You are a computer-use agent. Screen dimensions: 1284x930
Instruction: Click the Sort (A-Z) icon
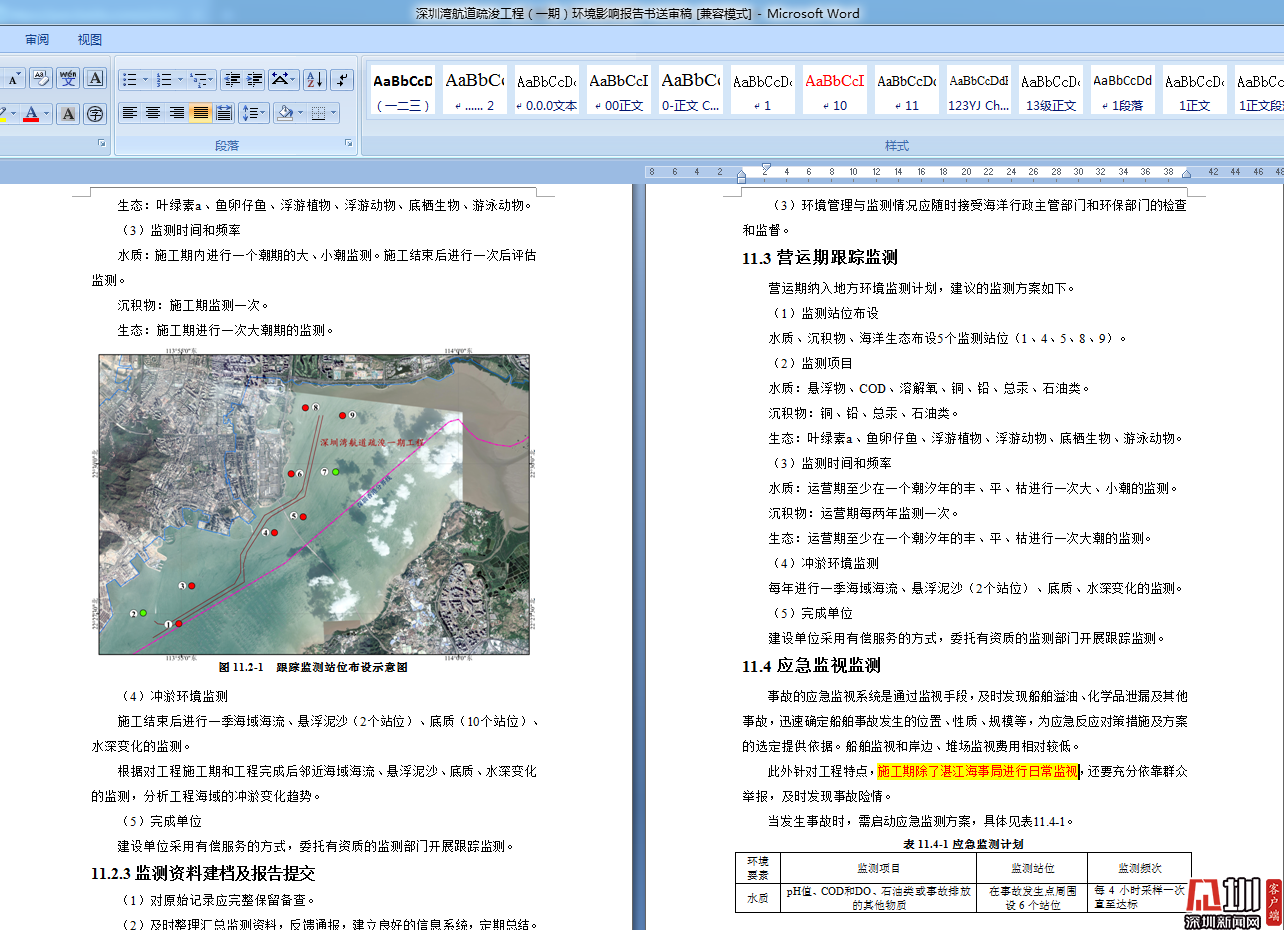pyautogui.click(x=314, y=80)
